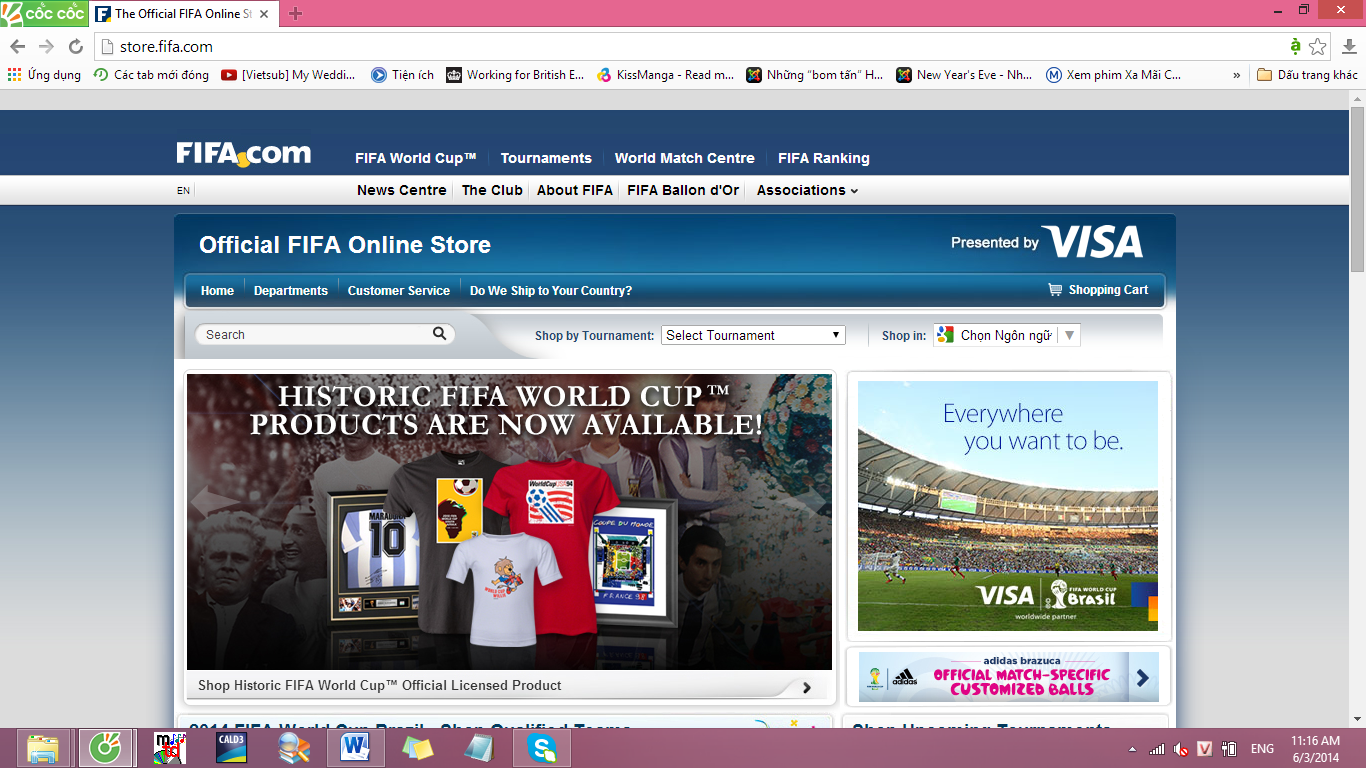This screenshot has width=1366, height=768.
Task: Open FIFA Ballon d'Or
Action: click(x=683, y=190)
